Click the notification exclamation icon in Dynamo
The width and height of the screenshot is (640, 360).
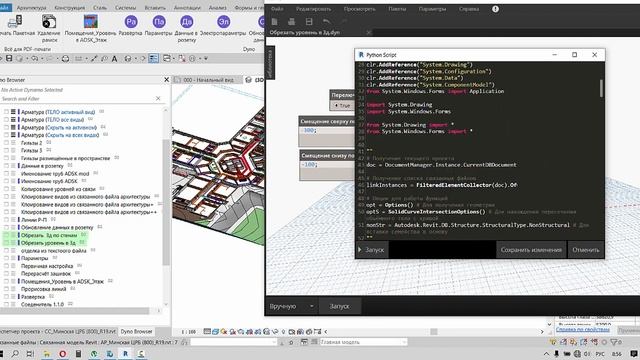(495, 9)
